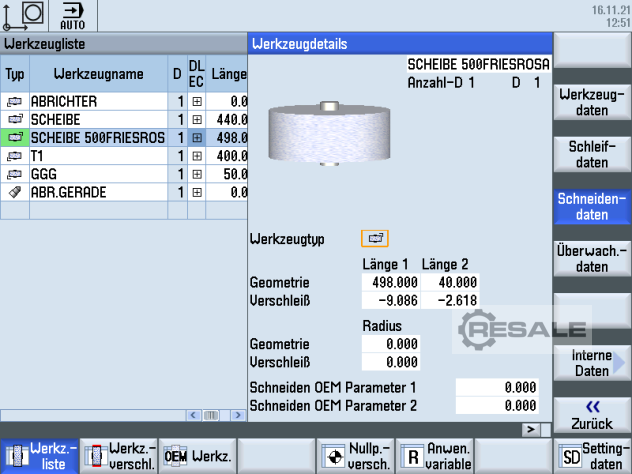
Task: Select the ABR.GERADE dresser type icon
Action: [14, 191]
